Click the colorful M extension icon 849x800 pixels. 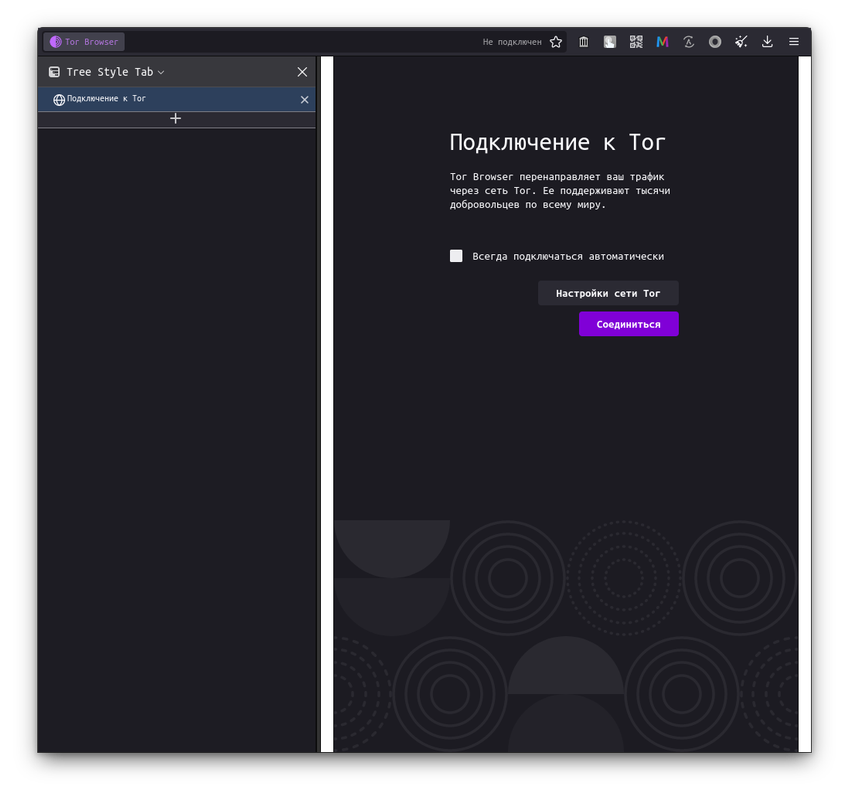661,41
